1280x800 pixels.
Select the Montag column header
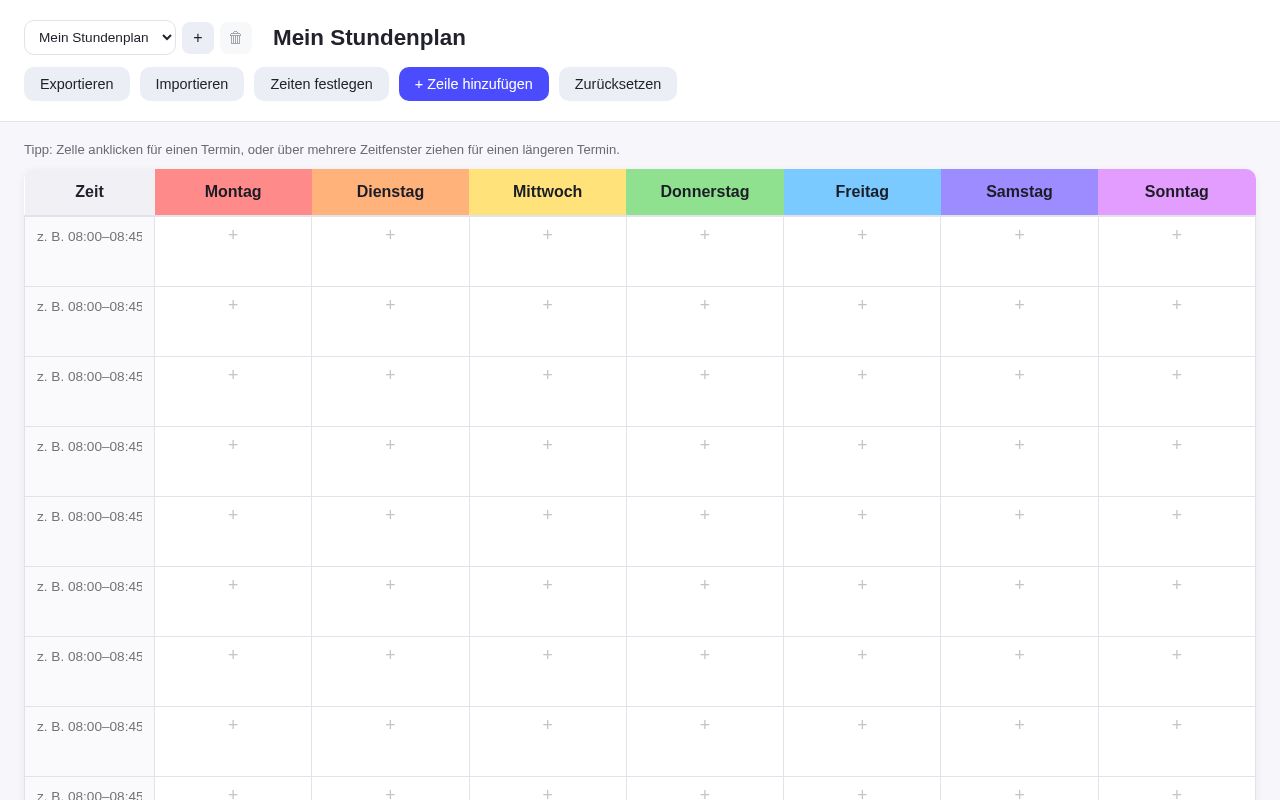pos(233,192)
